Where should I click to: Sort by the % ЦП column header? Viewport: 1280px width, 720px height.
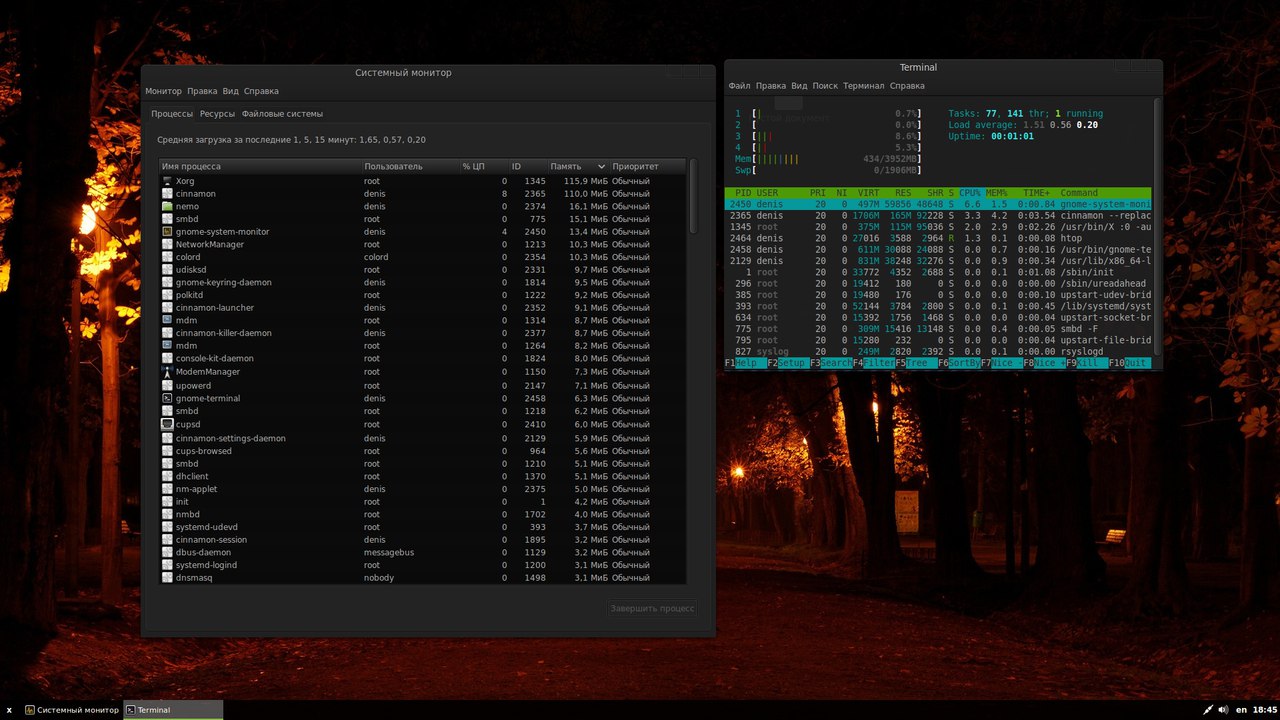(473, 166)
